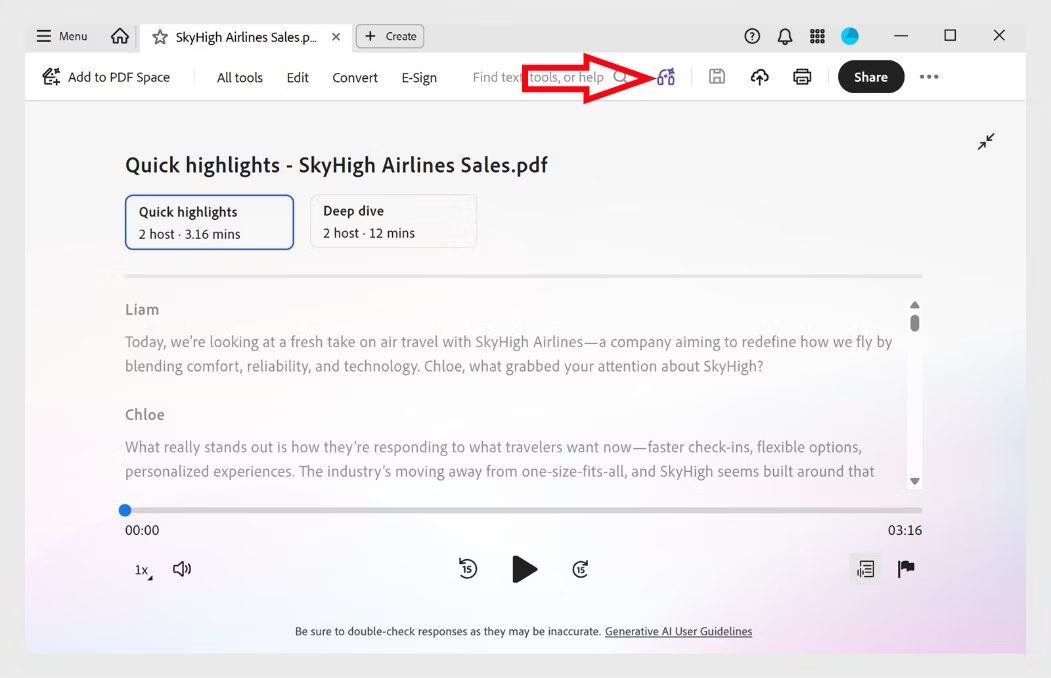Click the upload to cloud icon
Screen dimensions: 1051x678
coord(759,77)
